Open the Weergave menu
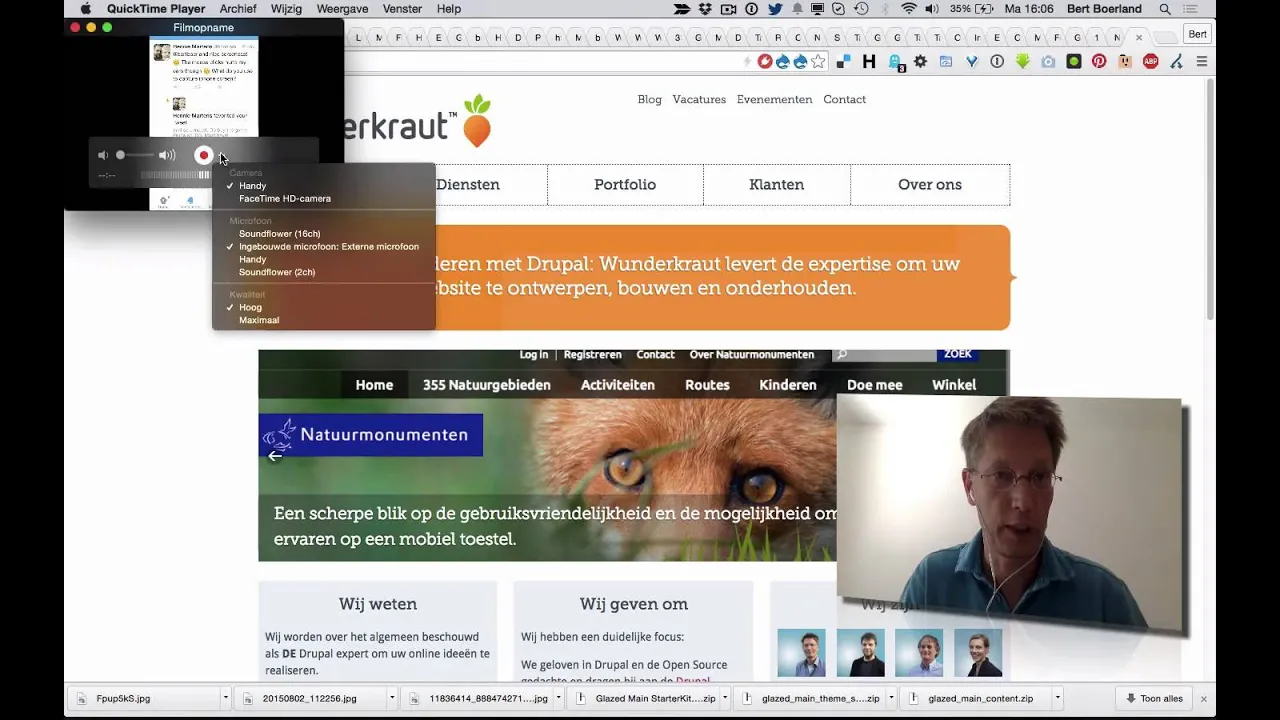The width and height of the screenshot is (1280, 720). tap(343, 9)
